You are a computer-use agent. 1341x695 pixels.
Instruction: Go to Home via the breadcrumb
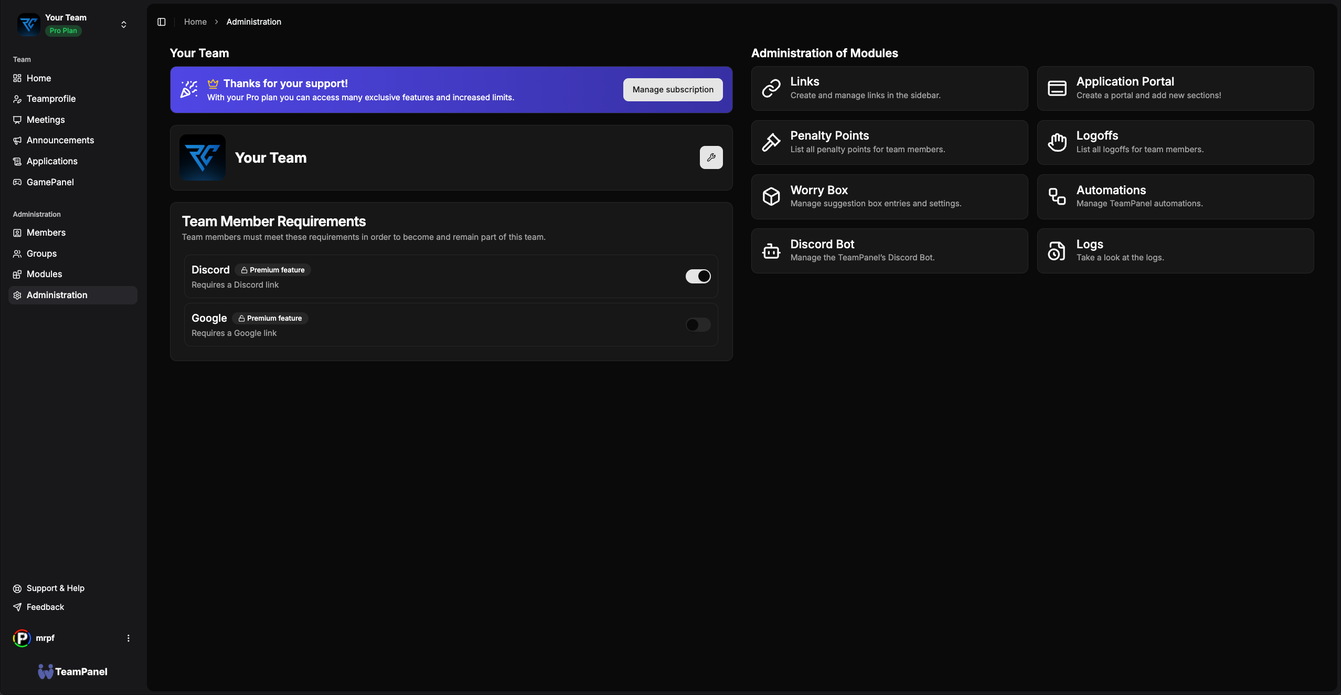coord(195,21)
